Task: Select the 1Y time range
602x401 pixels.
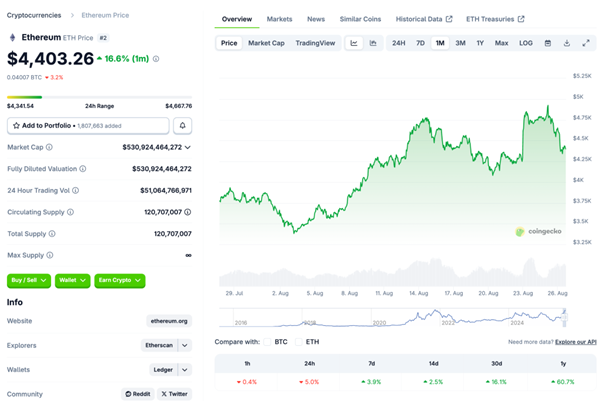Action: coord(480,43)
